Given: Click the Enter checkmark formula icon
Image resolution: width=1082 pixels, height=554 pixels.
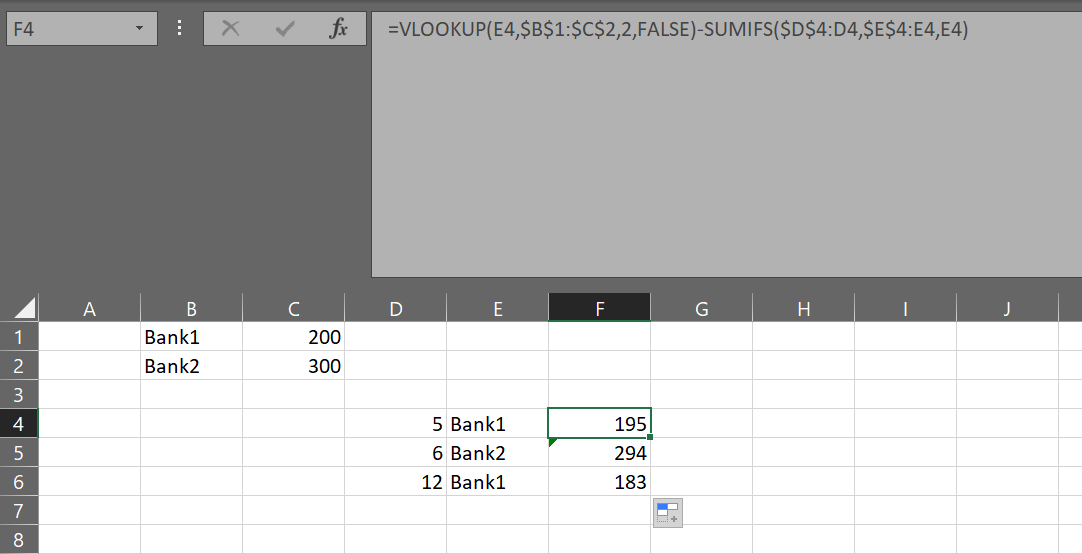Looking at the screenshot, I should [284, 29].
